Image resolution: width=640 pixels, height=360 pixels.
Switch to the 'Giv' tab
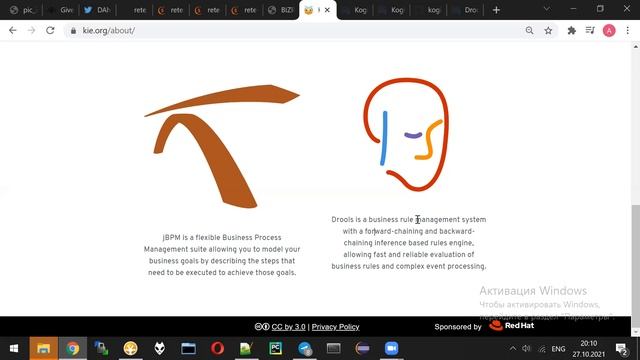[x=61, y=10]
